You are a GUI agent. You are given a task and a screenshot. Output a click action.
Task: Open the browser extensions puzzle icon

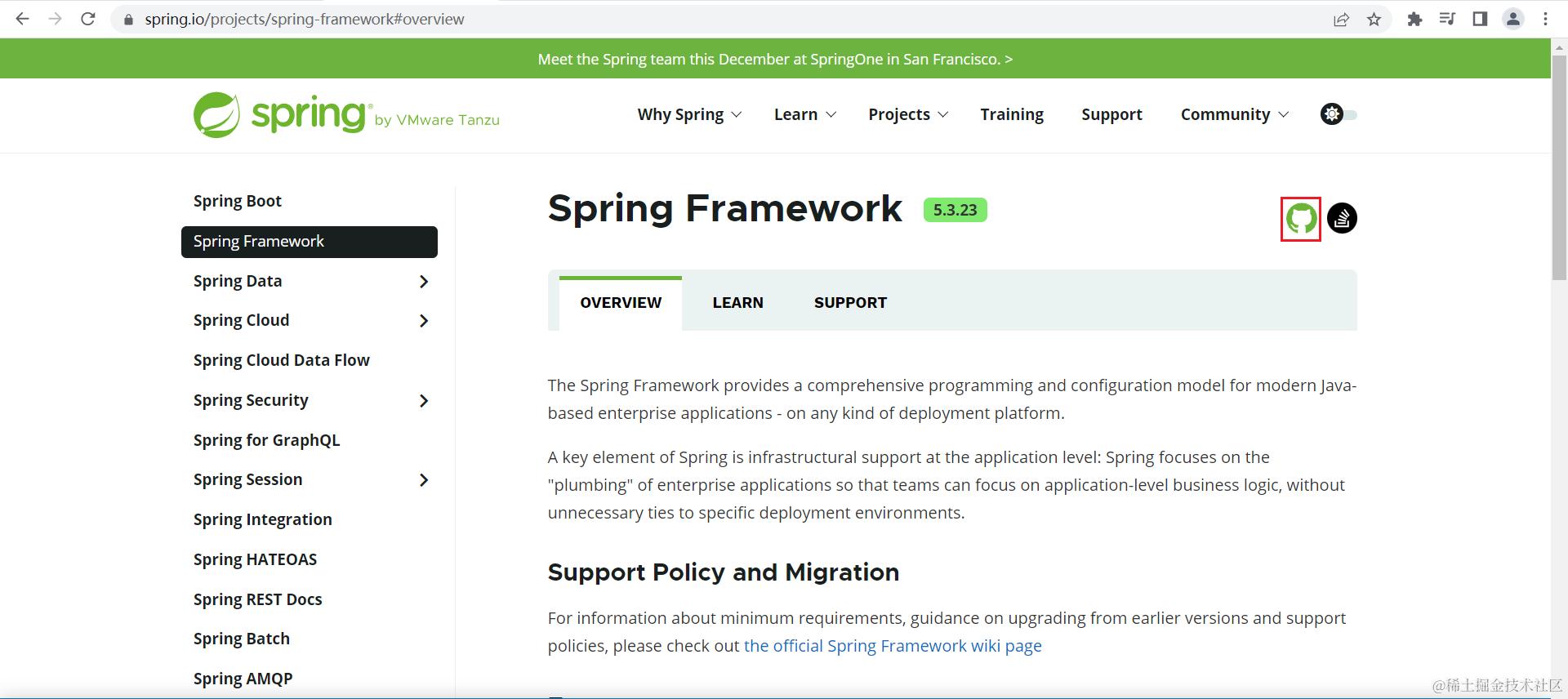[1414, 19]
